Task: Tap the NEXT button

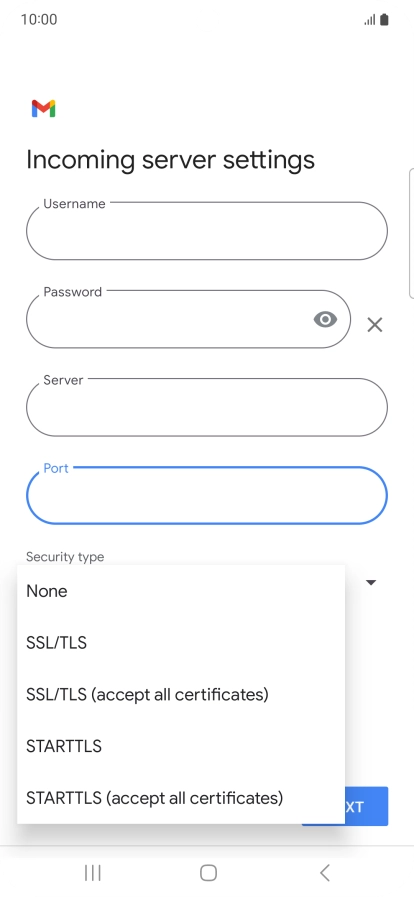Action: (367, 807)
